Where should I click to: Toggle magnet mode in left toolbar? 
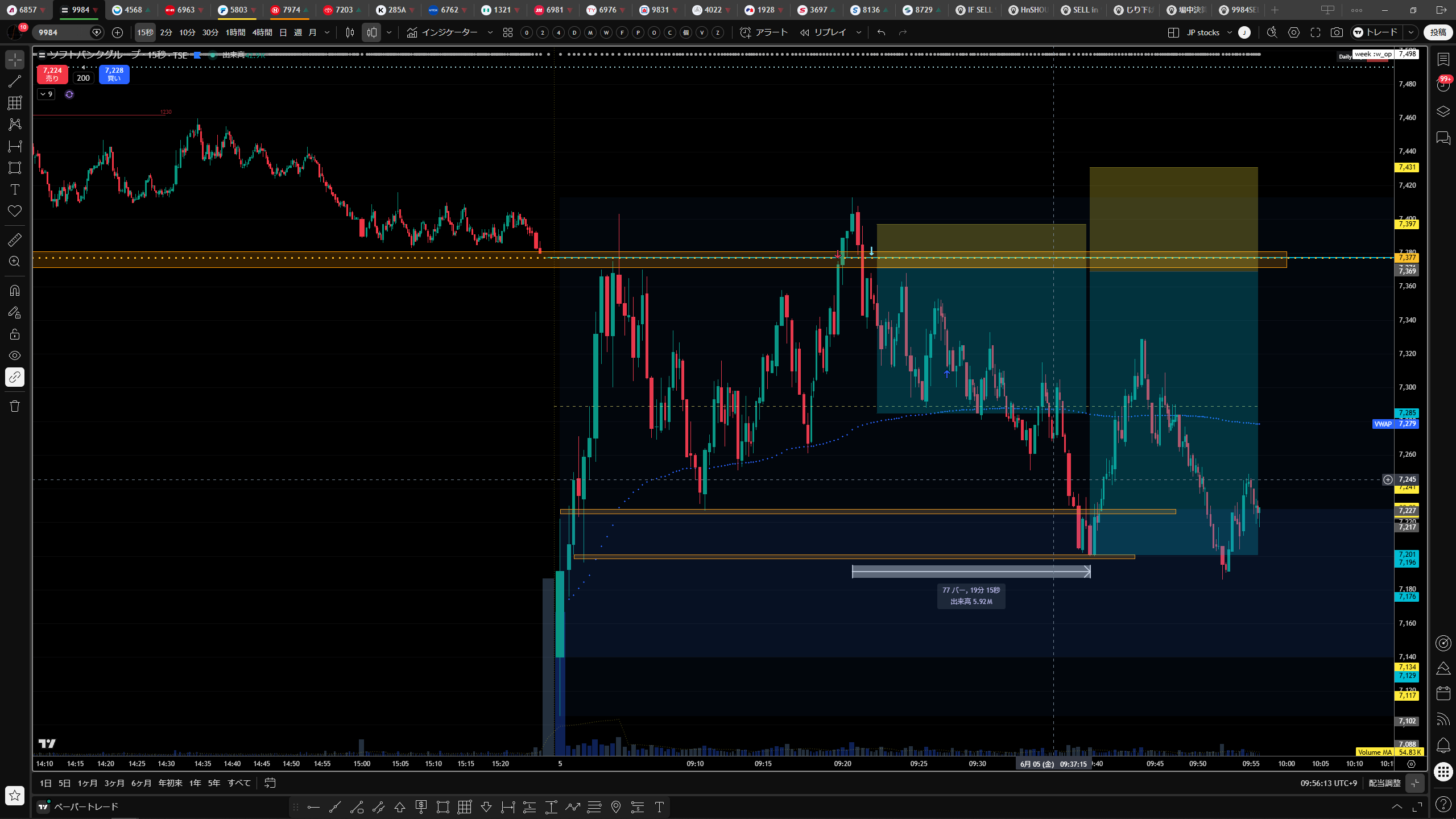[x=15, y=291]
